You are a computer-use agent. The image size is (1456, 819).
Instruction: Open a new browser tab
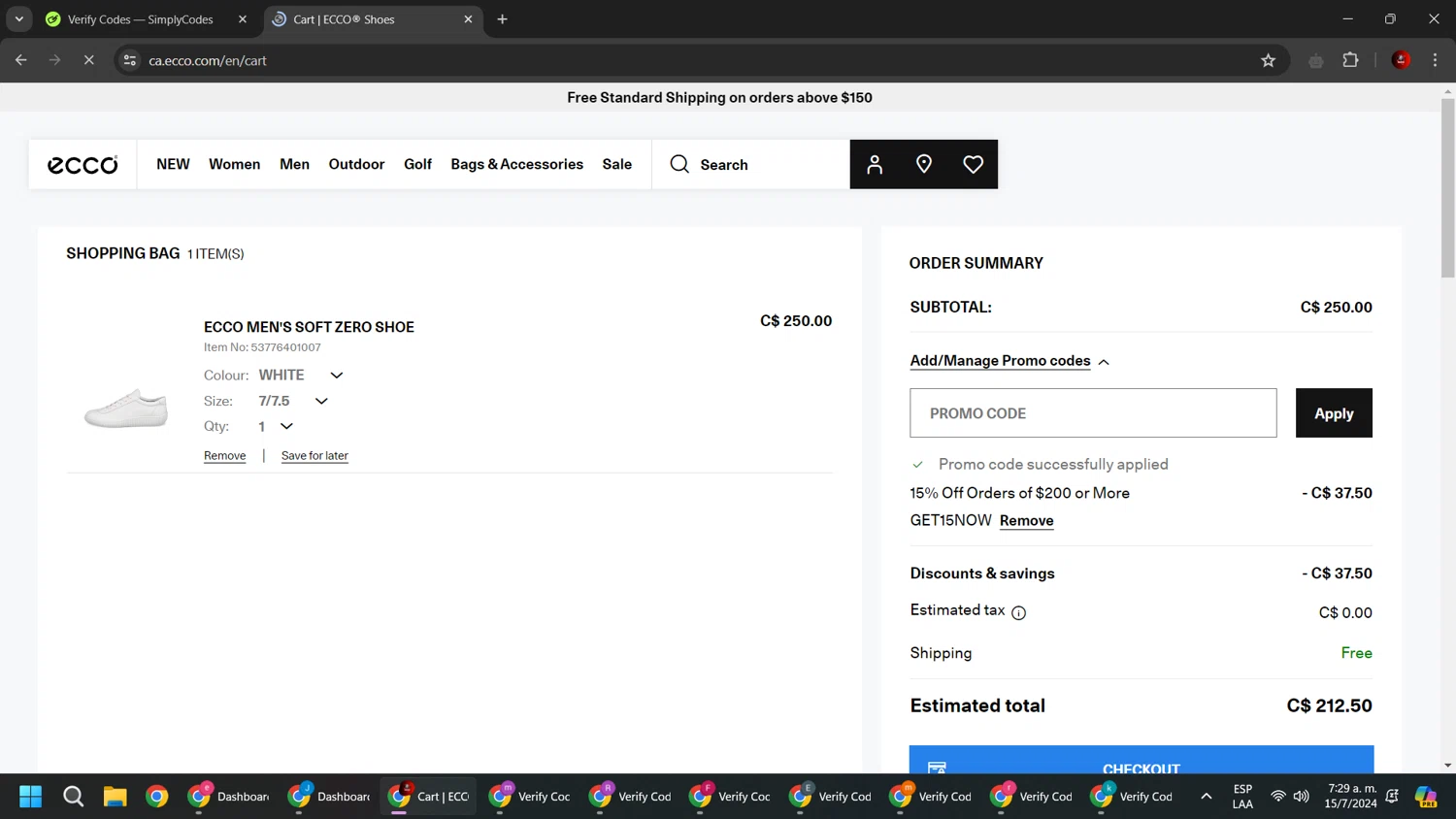click(502, 19)
